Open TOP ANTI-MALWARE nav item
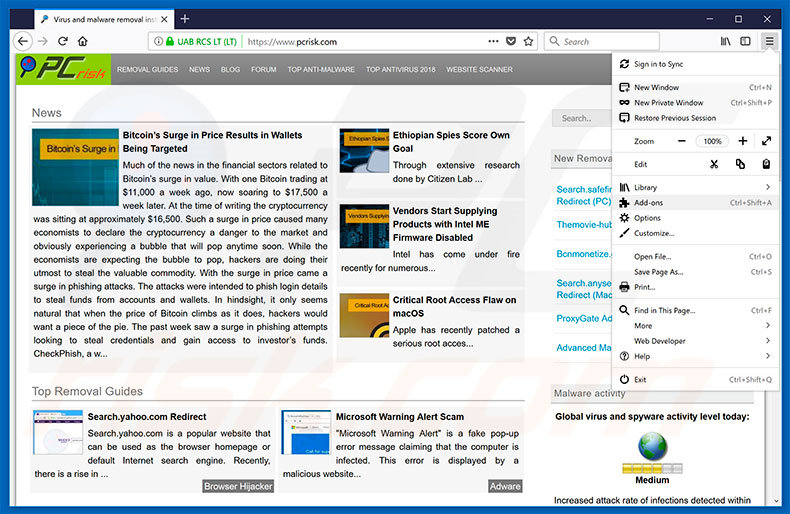The width and height of the screenshot is (790, 514). (321, 70)
